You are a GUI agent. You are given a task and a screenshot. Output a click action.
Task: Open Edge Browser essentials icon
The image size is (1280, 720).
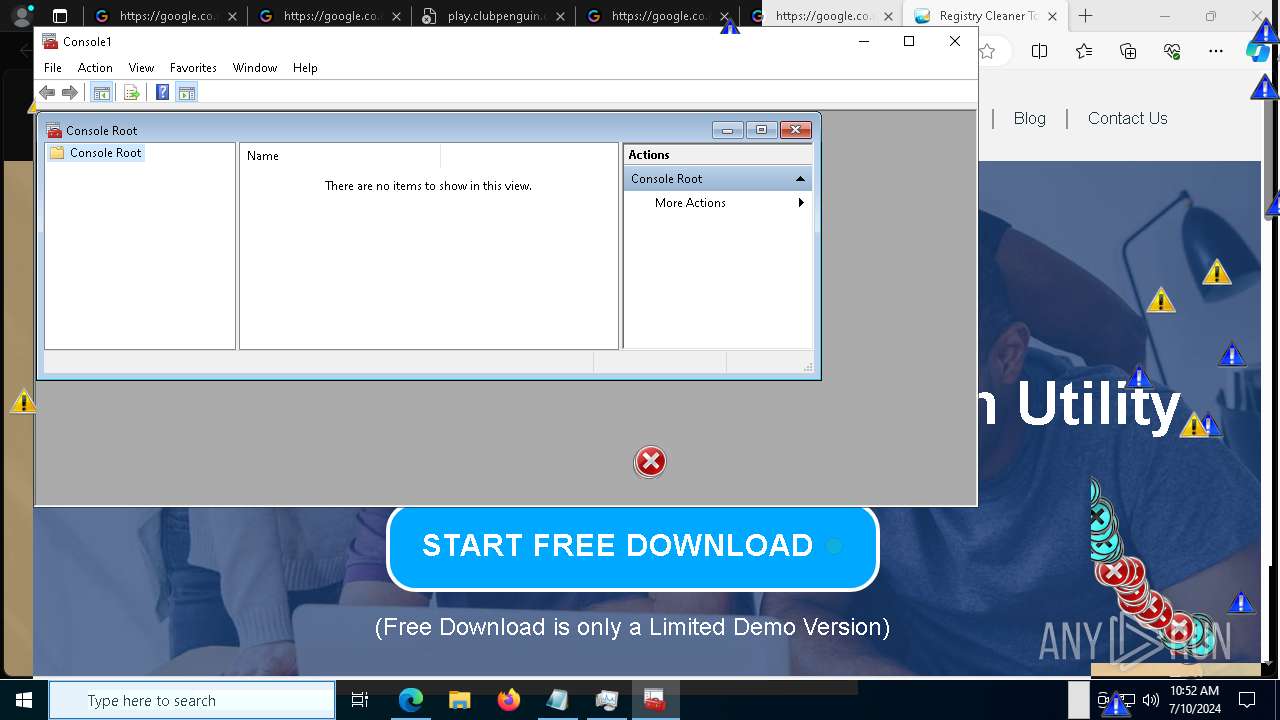(1172, 52)
